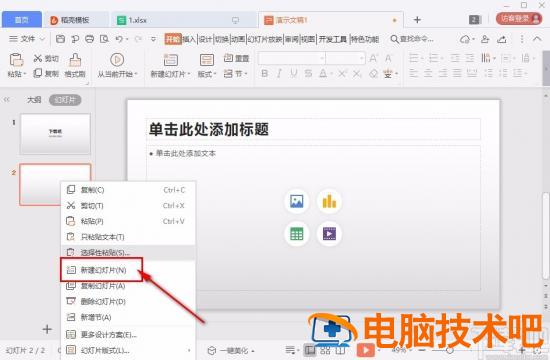The height and width of the screenshot is (360, 550).
Task: Toggle Italic formatting
Action: (x=279, y=74)
